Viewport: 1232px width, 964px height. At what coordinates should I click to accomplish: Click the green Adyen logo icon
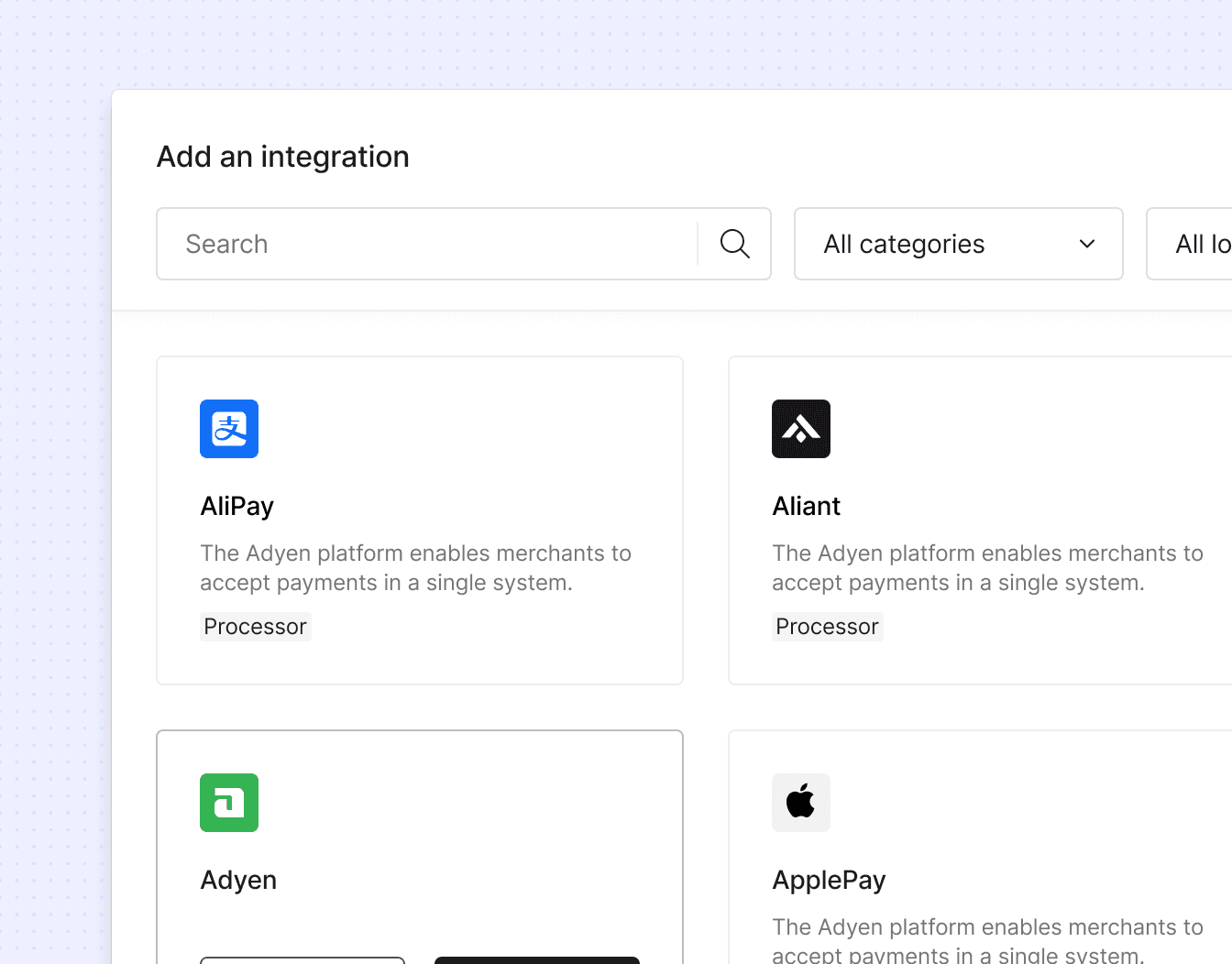229,803
